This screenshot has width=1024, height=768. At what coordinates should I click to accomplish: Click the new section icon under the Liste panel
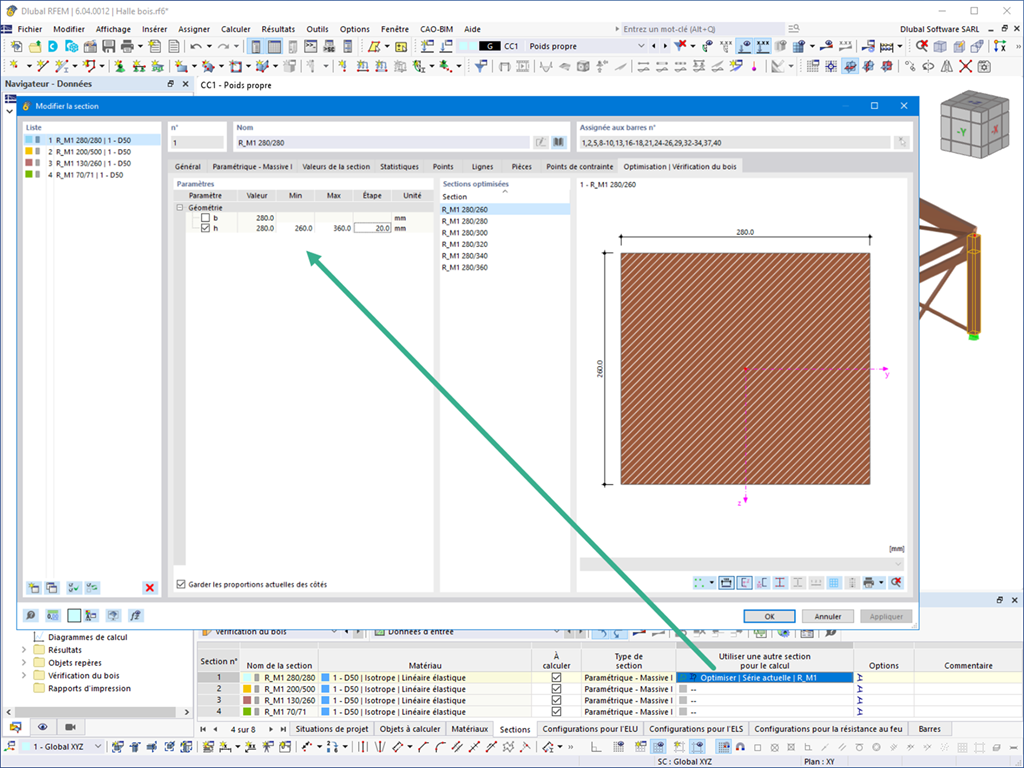(33, 588)
